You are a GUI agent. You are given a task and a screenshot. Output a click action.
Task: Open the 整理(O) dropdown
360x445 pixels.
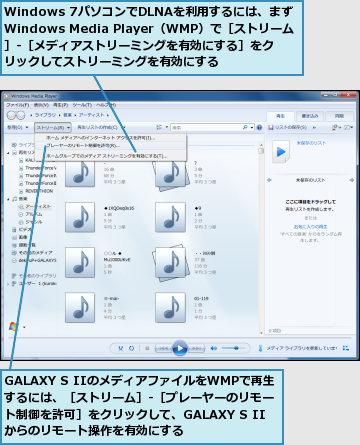coord(18,127)
